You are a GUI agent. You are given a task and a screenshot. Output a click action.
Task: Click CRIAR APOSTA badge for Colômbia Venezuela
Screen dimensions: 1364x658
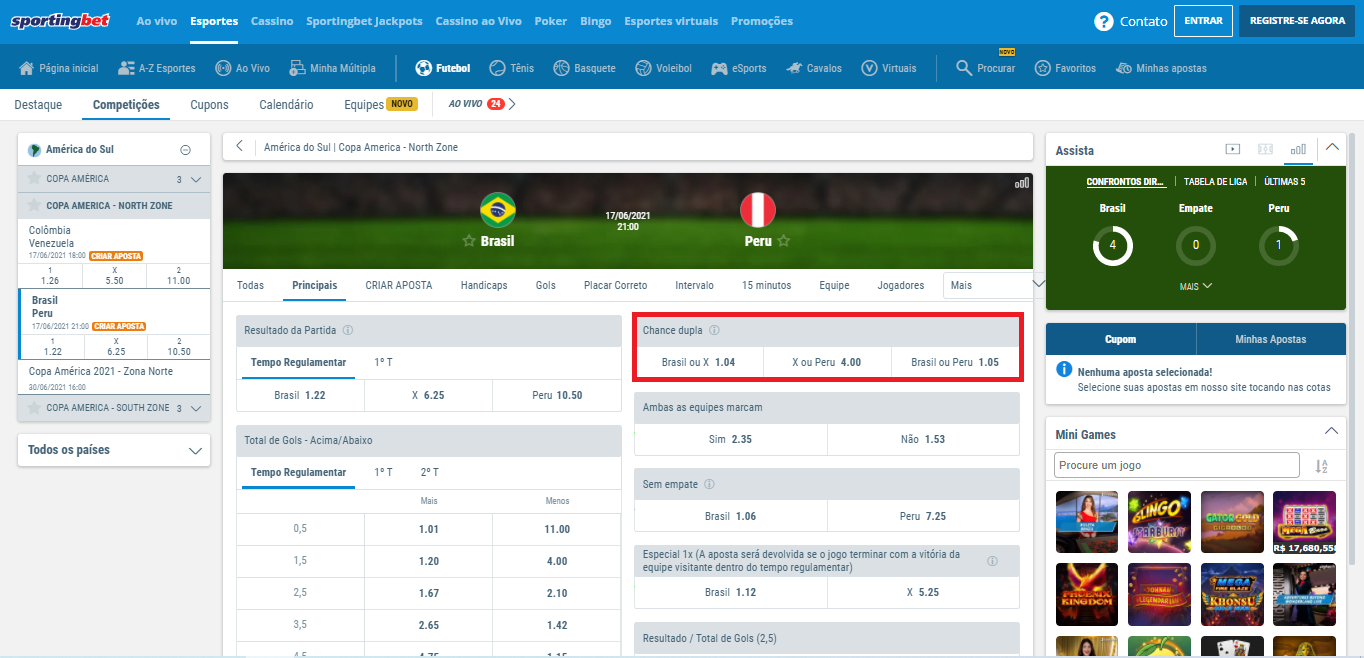tap(116, 256)
